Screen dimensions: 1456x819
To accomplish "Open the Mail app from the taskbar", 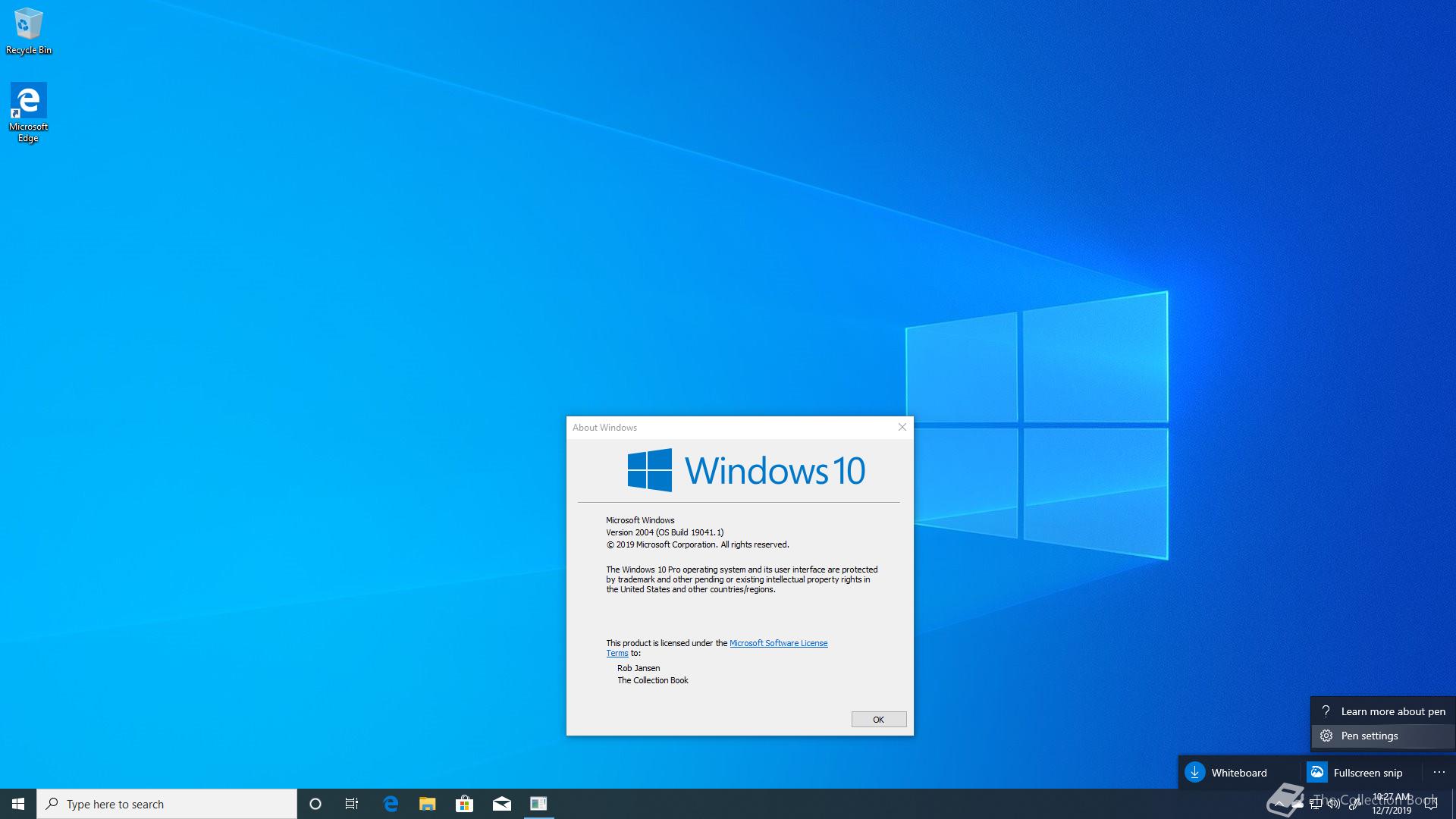I will click(501, 804).
